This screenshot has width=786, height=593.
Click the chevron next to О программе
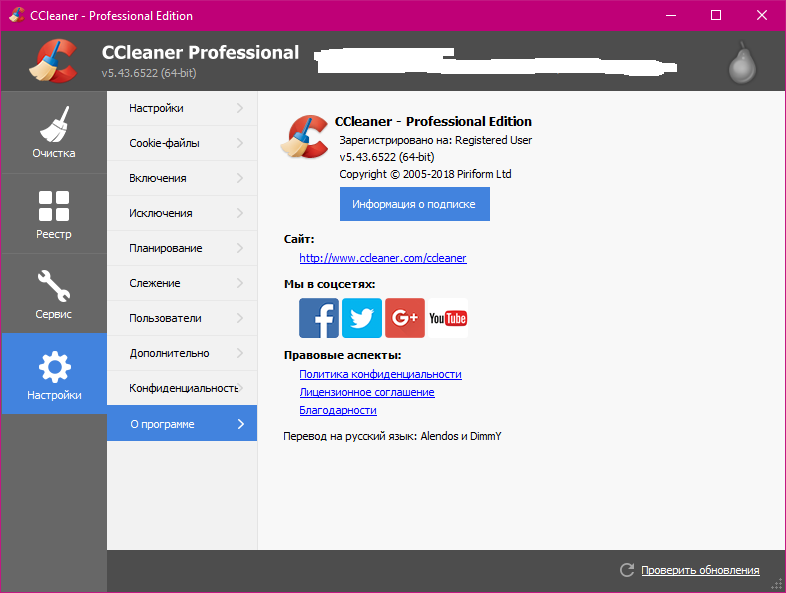click(241, 424)
